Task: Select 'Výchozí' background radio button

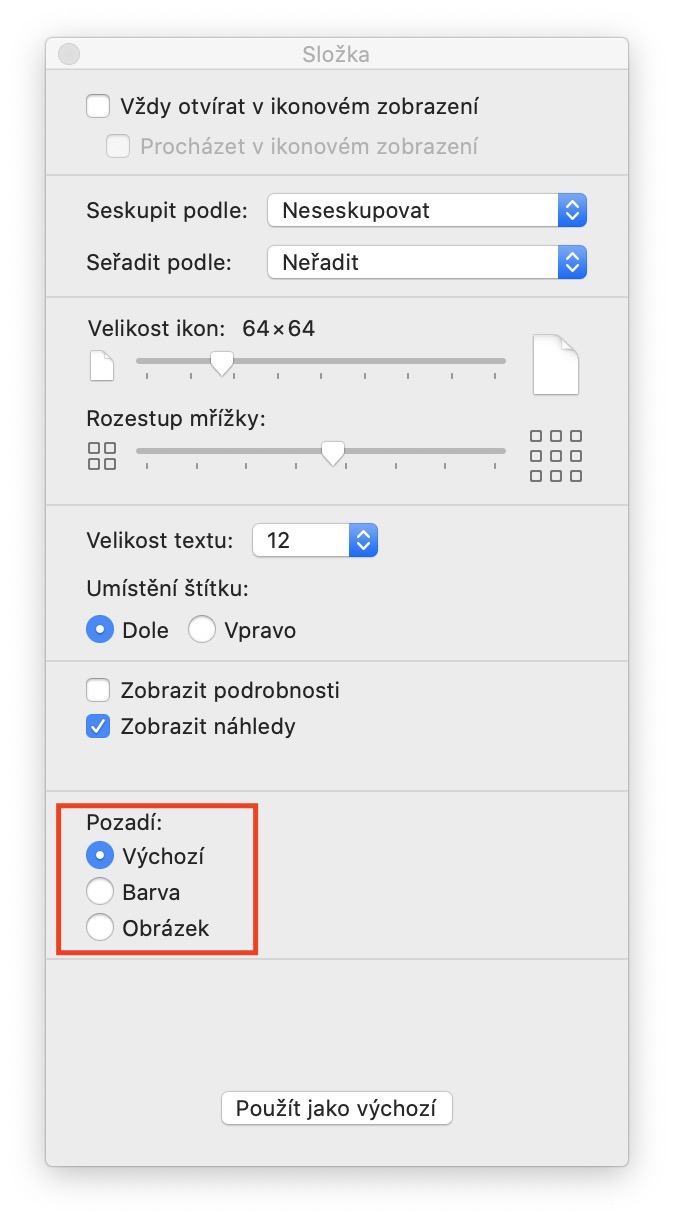Action: 100,856
